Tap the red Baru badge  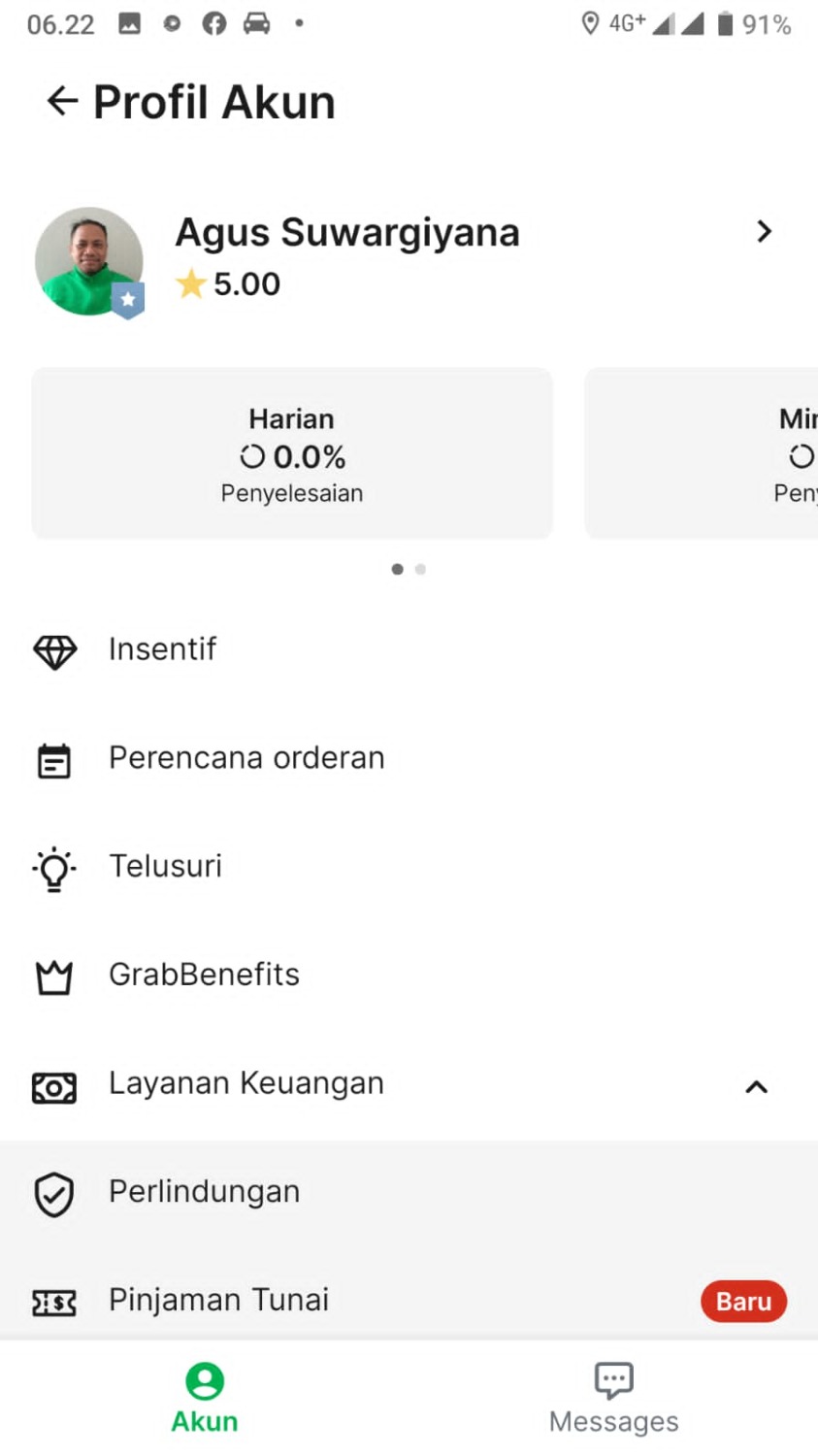tap(743, 1302)
